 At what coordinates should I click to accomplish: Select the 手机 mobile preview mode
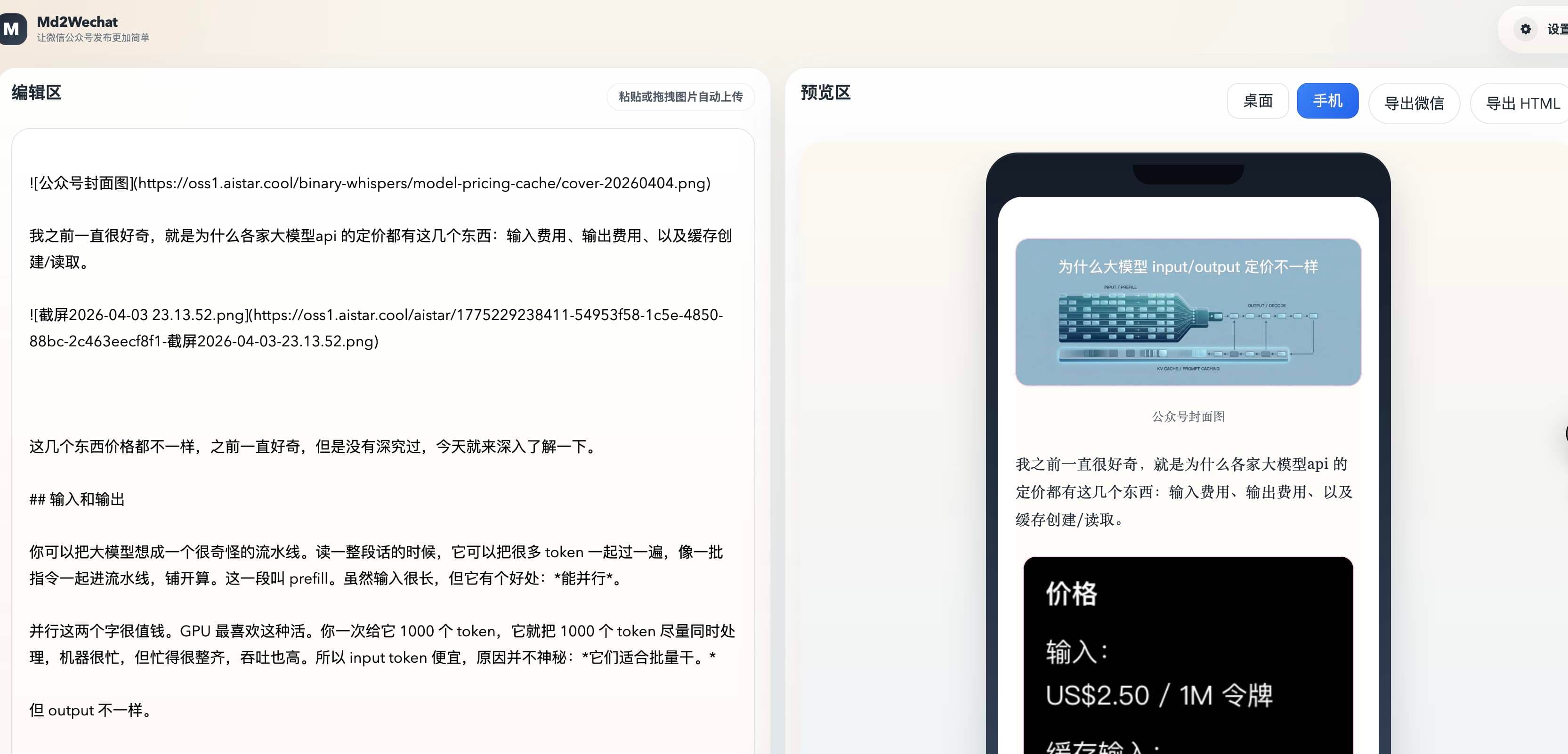tap(1327, 100)
